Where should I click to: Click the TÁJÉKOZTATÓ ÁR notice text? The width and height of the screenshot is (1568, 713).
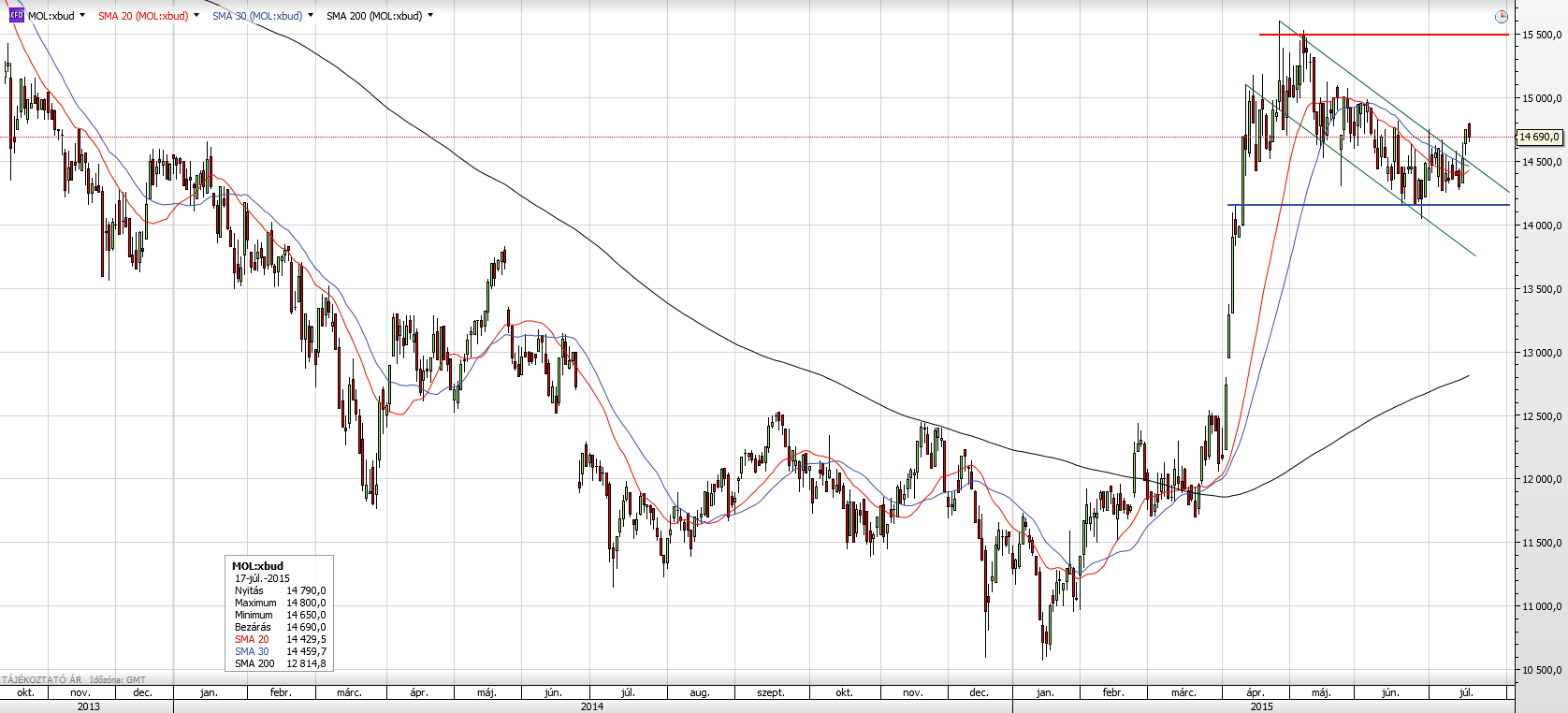coord(41,679)
